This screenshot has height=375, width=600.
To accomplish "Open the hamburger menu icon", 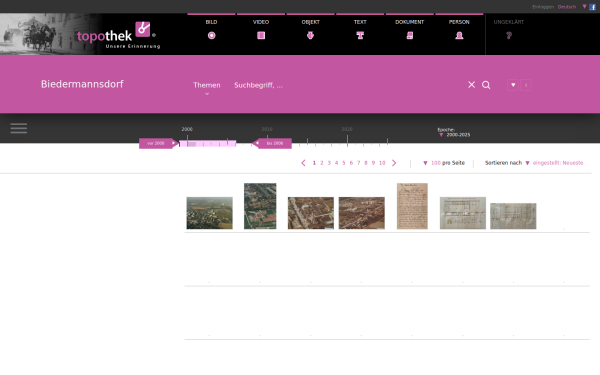I will (19, 128).
